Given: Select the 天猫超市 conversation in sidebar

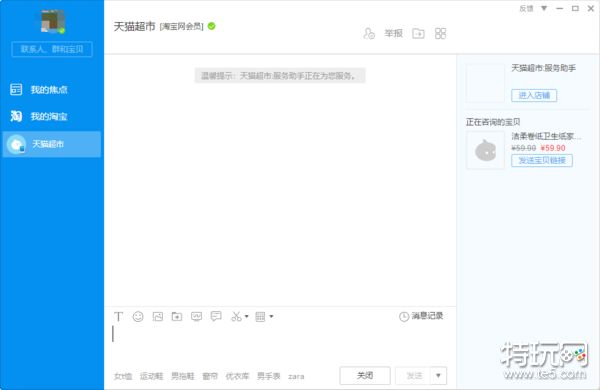Looking at the screenshot, I should 52,144.
